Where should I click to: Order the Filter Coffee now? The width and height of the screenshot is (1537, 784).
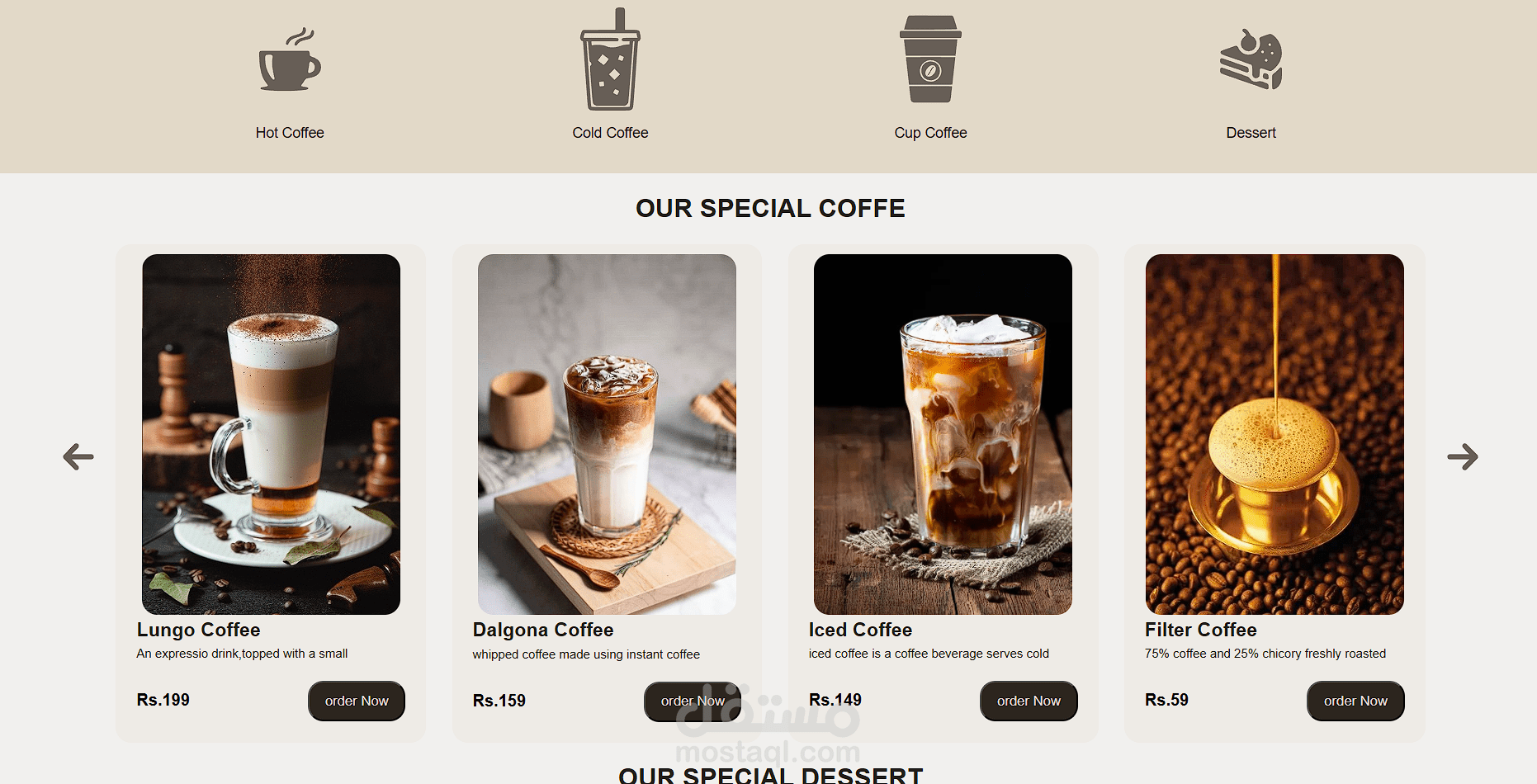(1355, 701)
